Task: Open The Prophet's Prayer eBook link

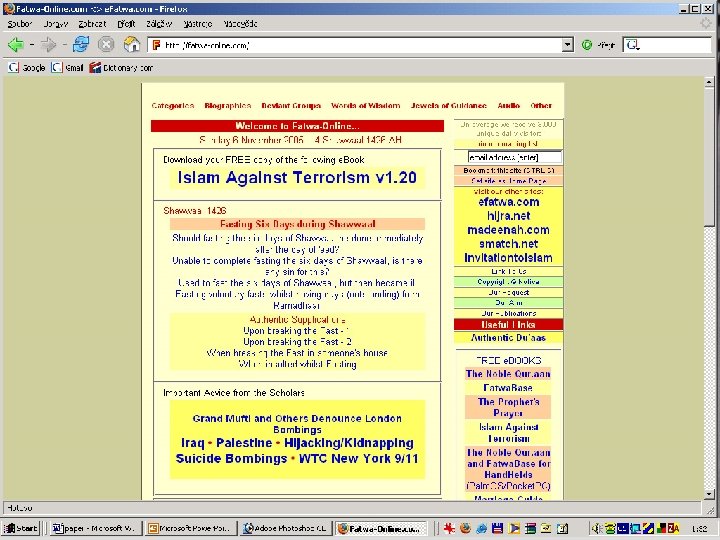Action: (508, 407)
